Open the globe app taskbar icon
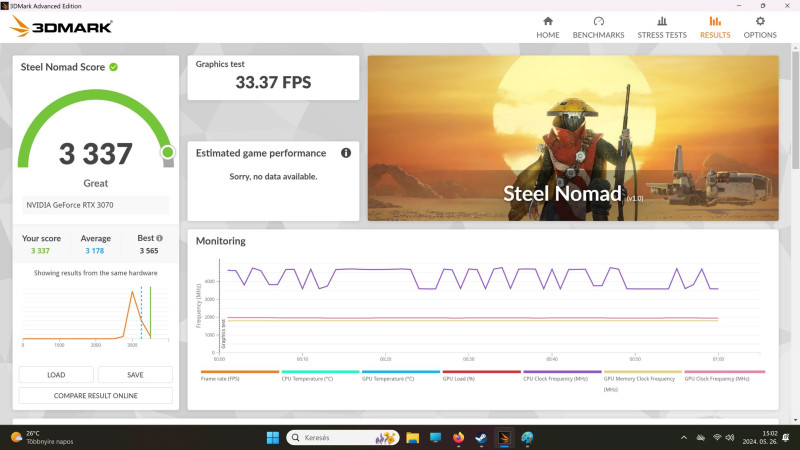This screenshot has width=800, height=450. pyautogui.click(x=527, y=438)
